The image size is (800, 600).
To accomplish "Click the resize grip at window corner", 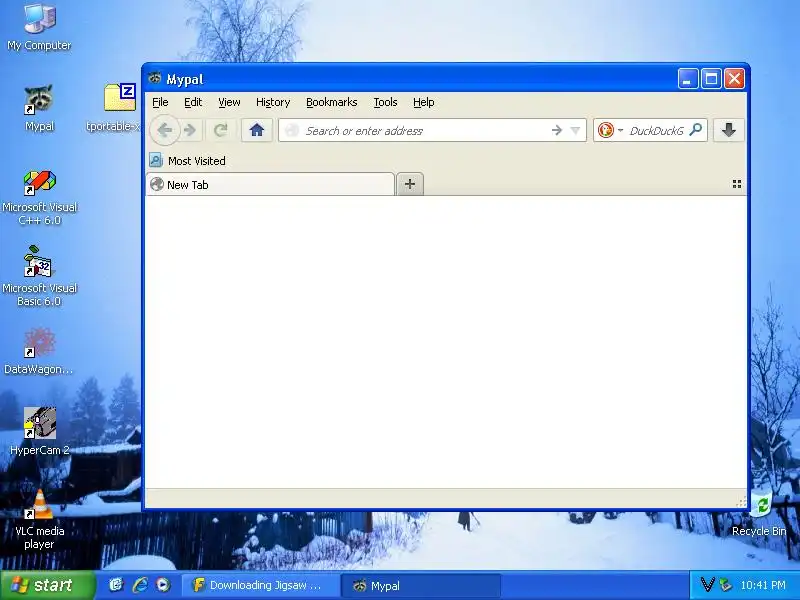I will tap(741, 502).
